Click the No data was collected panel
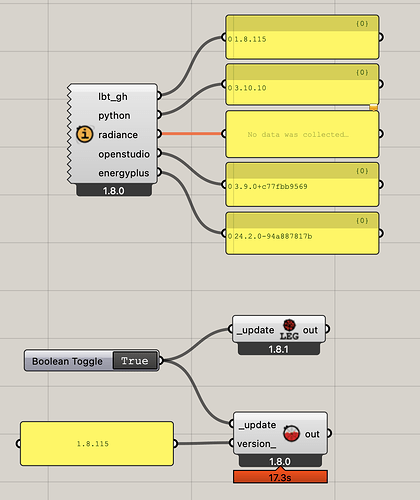420x500 pixels. click(x=302, y=134)
